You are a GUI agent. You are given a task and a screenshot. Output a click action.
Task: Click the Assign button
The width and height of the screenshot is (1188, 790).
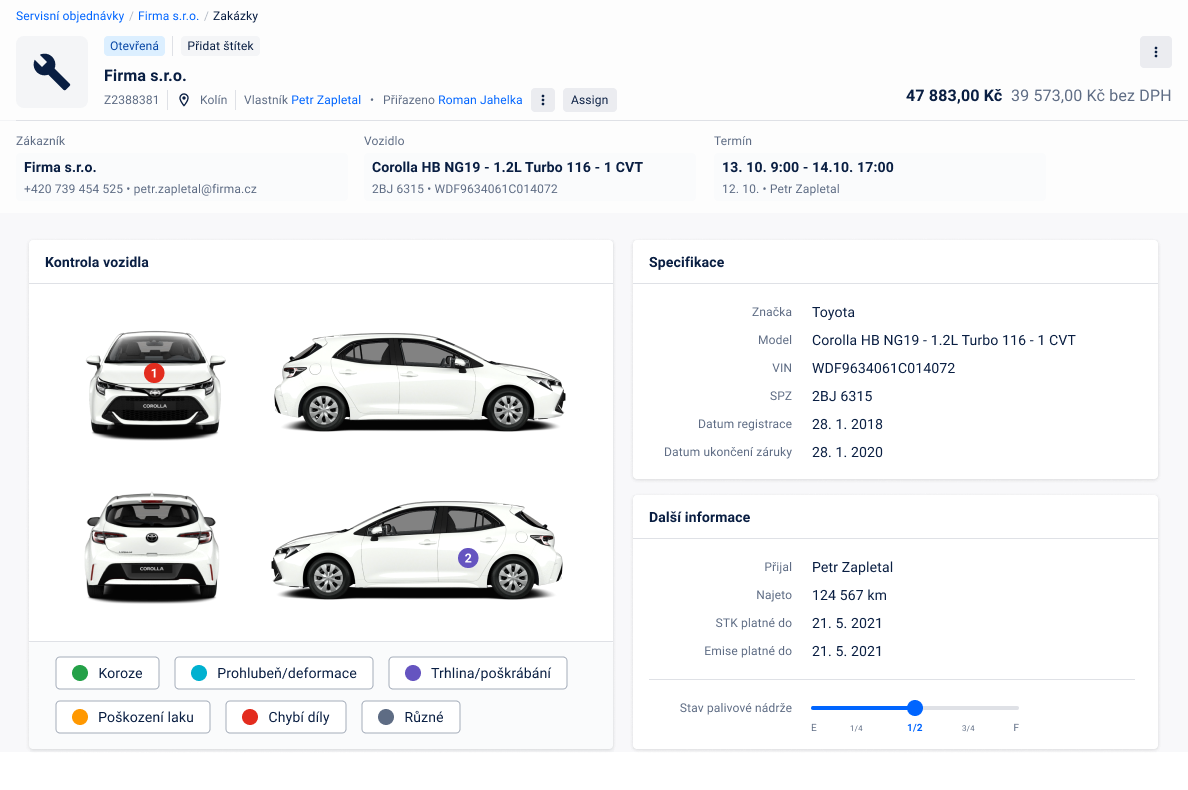tap(589, 100)
